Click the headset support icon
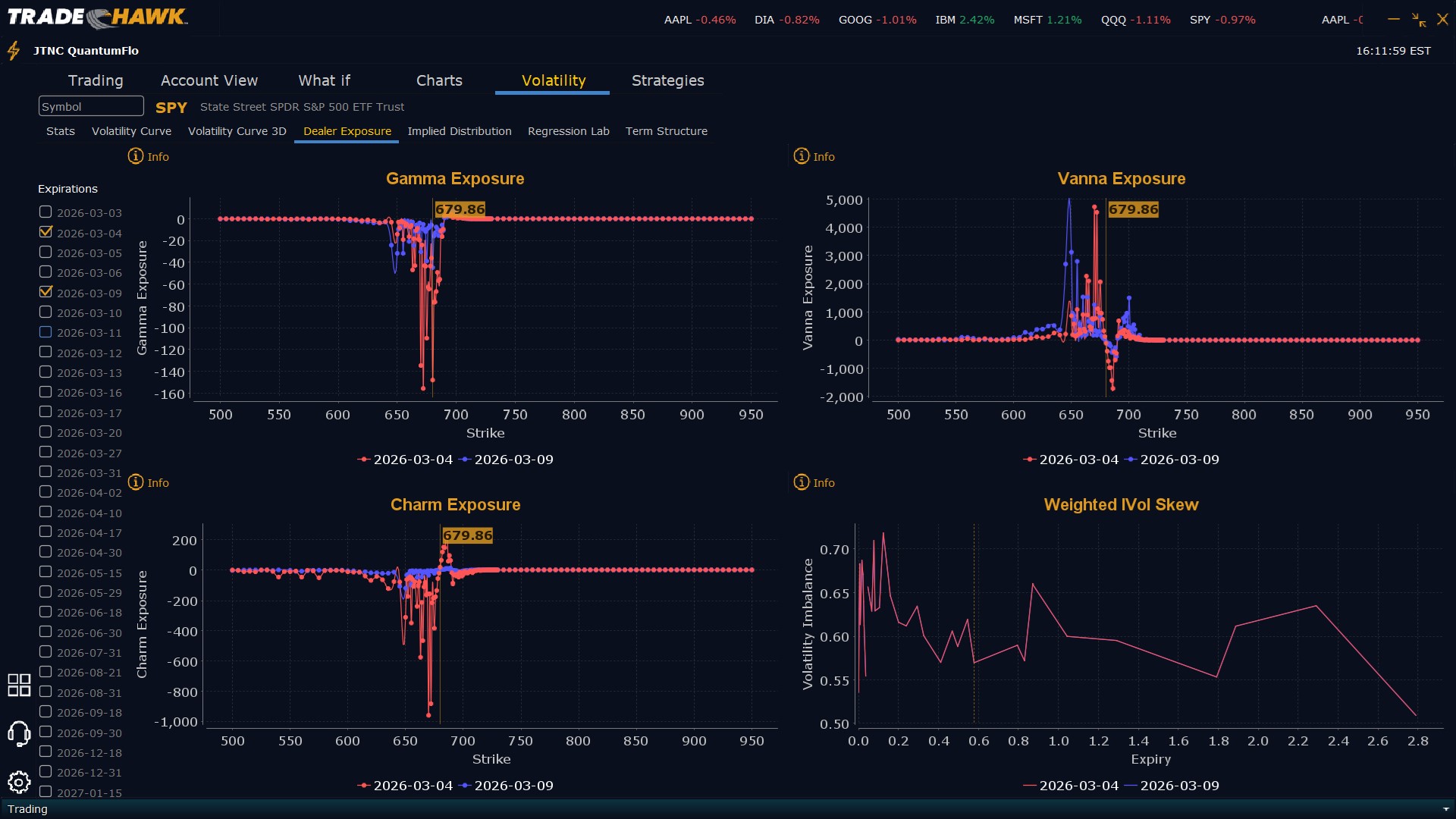This screenshot has width=1456, height=819. click(x=19, y=733)
